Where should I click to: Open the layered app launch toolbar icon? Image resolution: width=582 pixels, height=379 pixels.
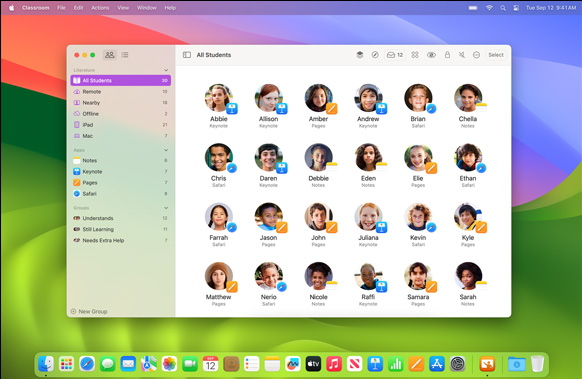click(360, 55)
